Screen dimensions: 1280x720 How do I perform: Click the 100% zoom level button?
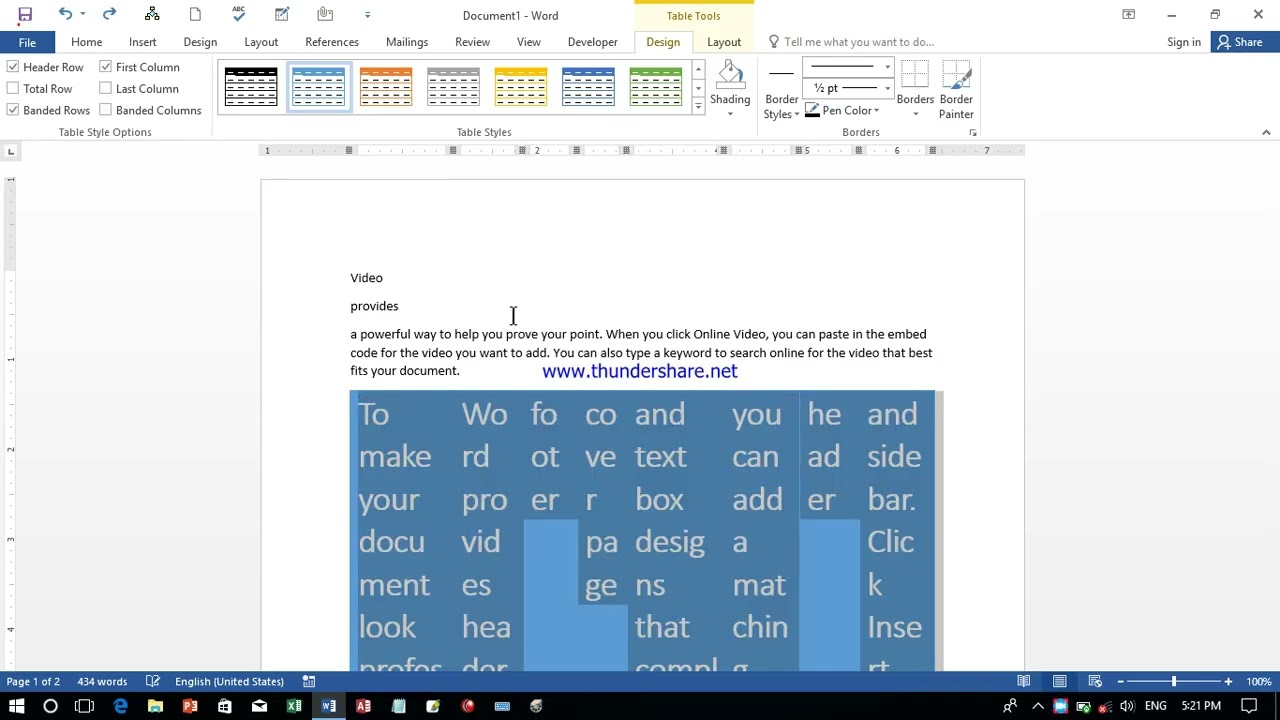(x=1259, y=681)
